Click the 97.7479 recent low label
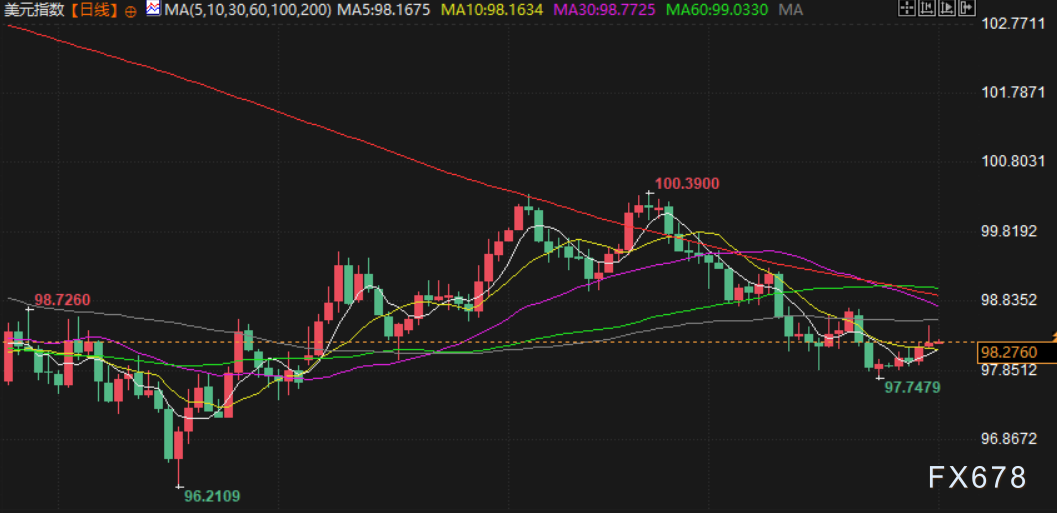Viewport: 1057px width, 513px height. [x=912, y=387]
